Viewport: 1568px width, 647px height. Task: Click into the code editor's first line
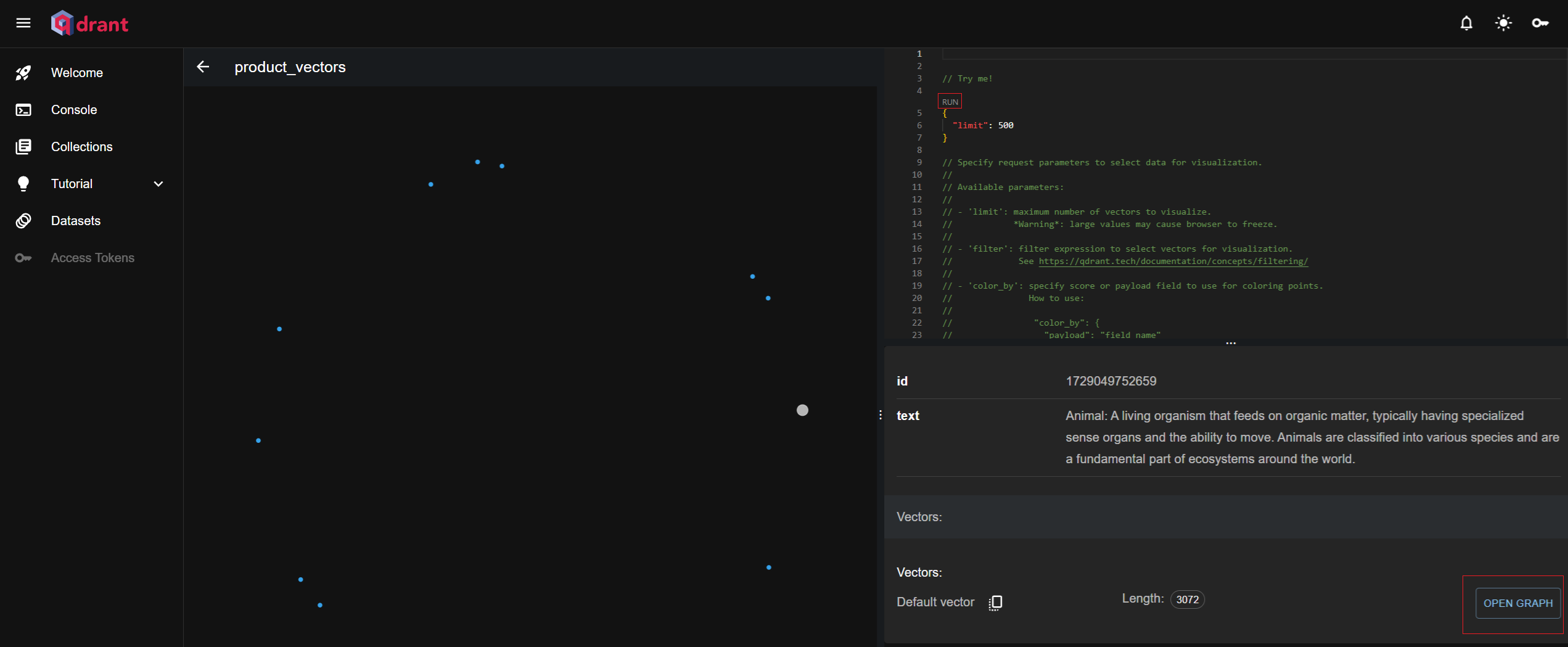1233,54
